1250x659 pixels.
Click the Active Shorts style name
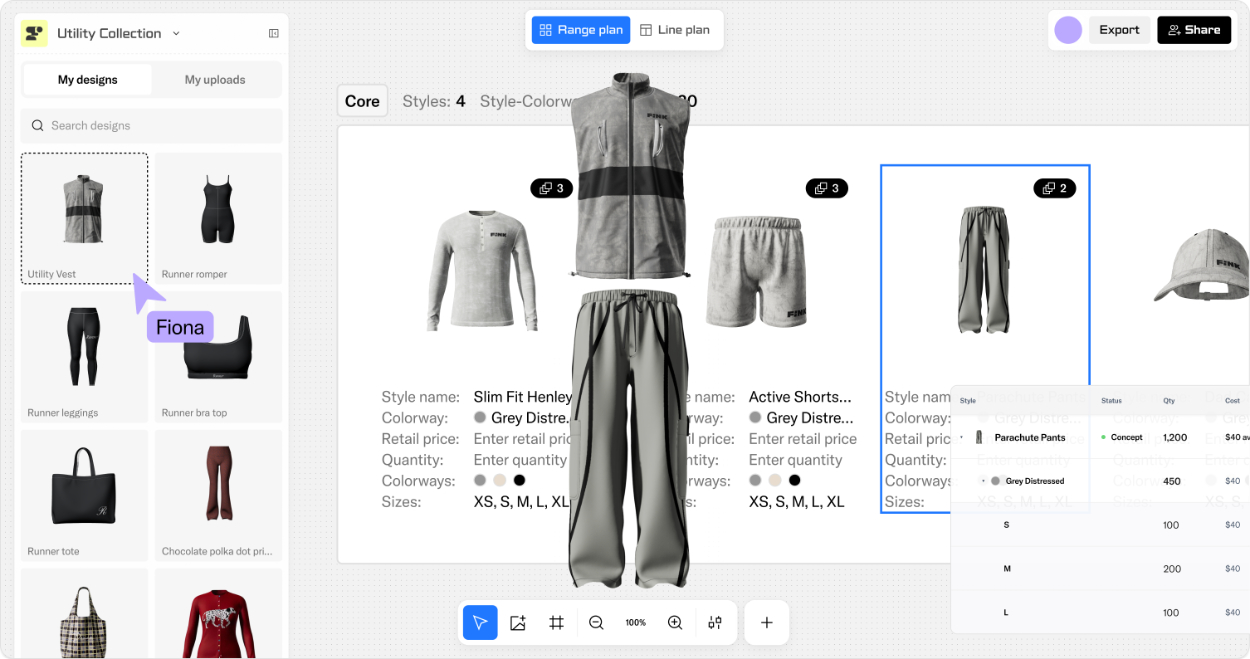pos(800,397)
